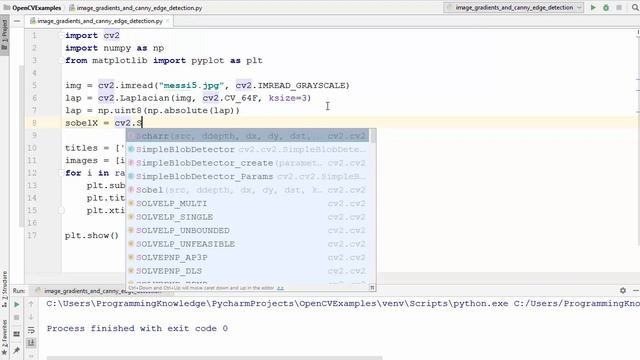
Task: Click the image_gradients_and_canny_edge_detection.py breadcrumb
Action: coord(136,7)
